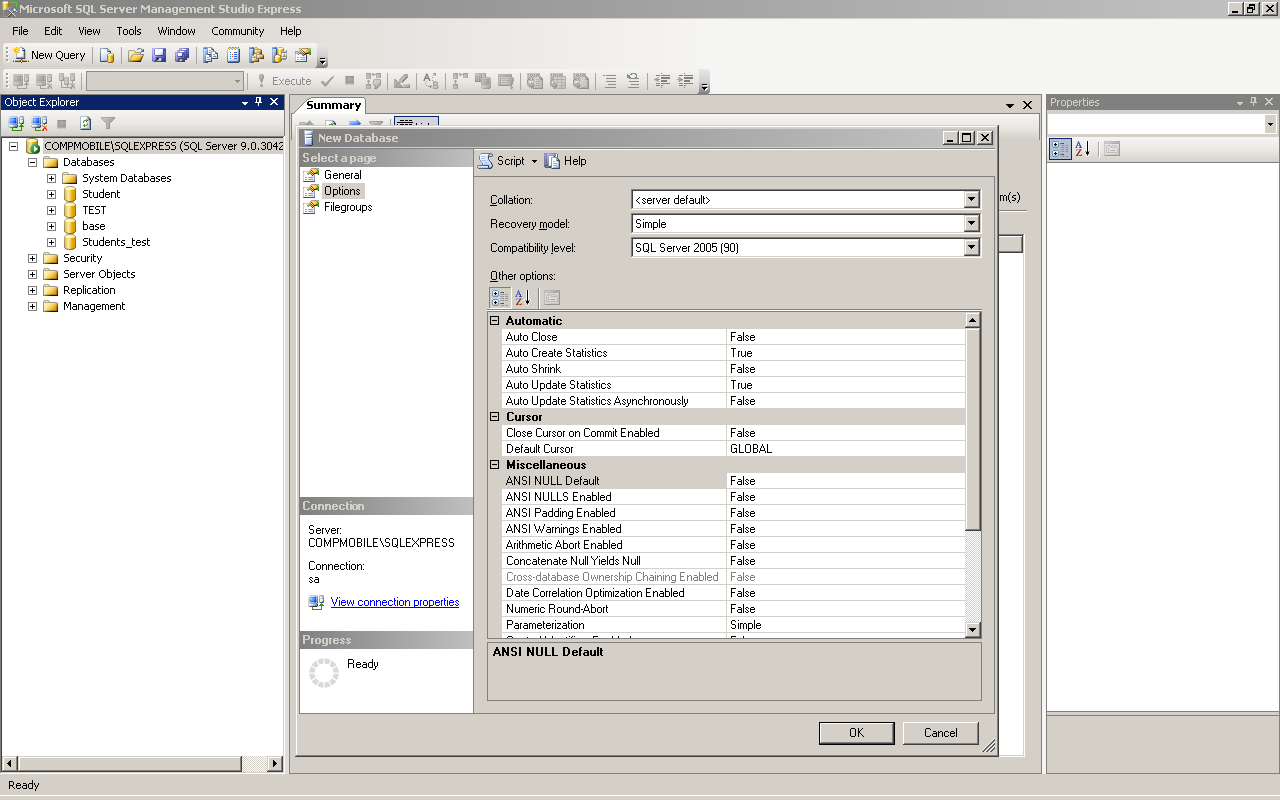Click the Save All icon
The image size is (1280, 800).
182,55
